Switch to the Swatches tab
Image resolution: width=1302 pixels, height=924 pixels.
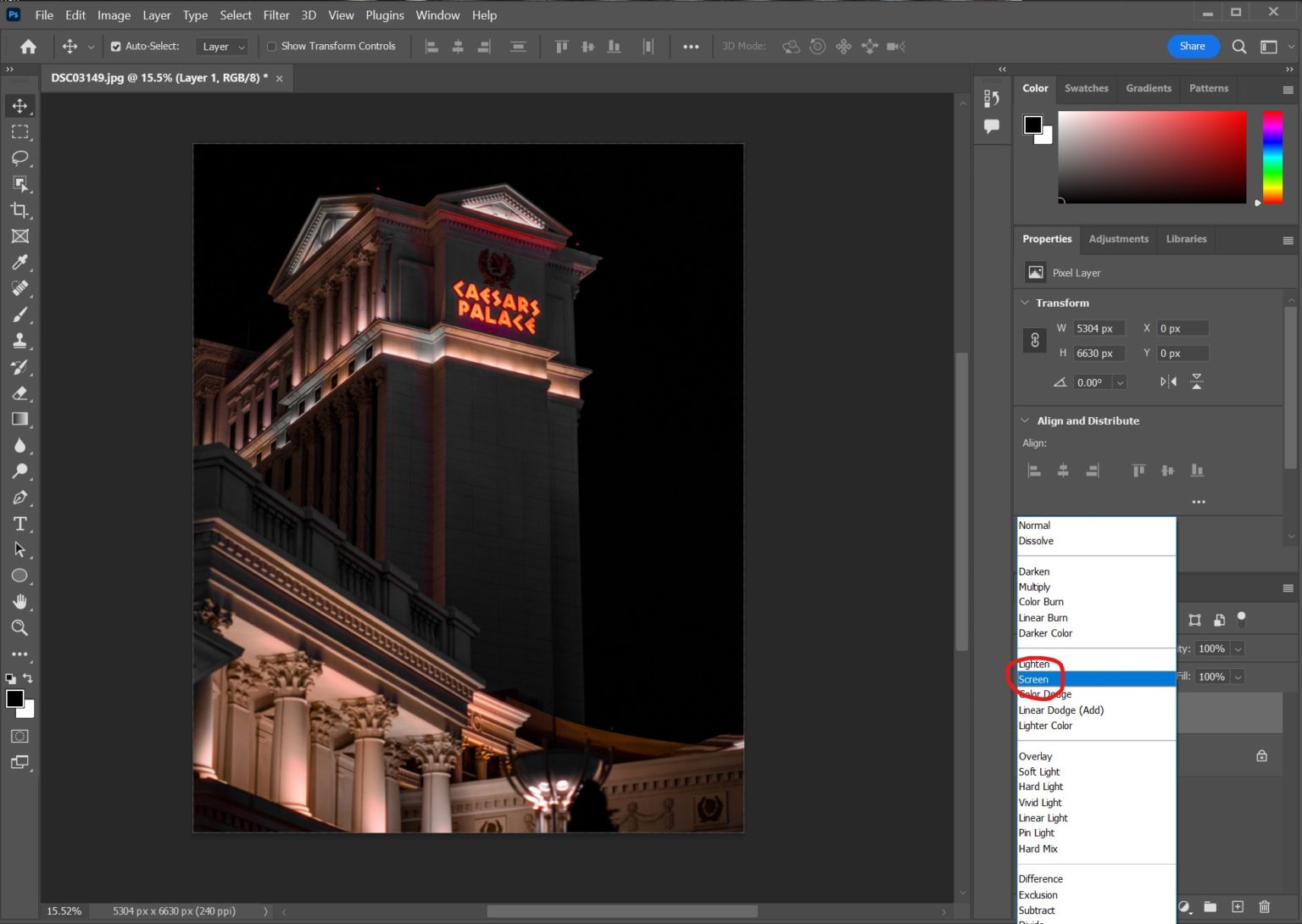(1086, 88)
